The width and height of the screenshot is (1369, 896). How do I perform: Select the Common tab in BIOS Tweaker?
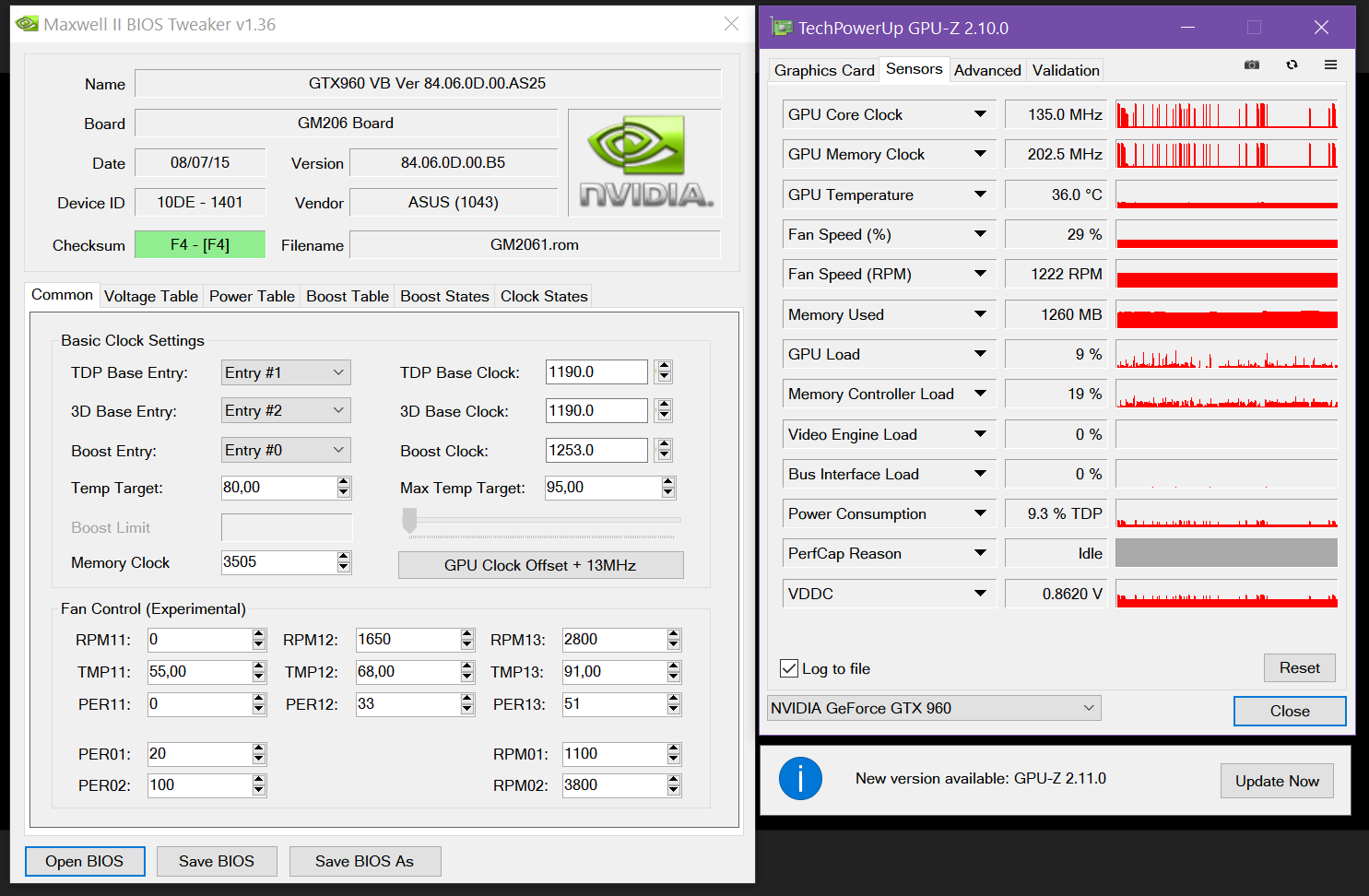point(62,295)
